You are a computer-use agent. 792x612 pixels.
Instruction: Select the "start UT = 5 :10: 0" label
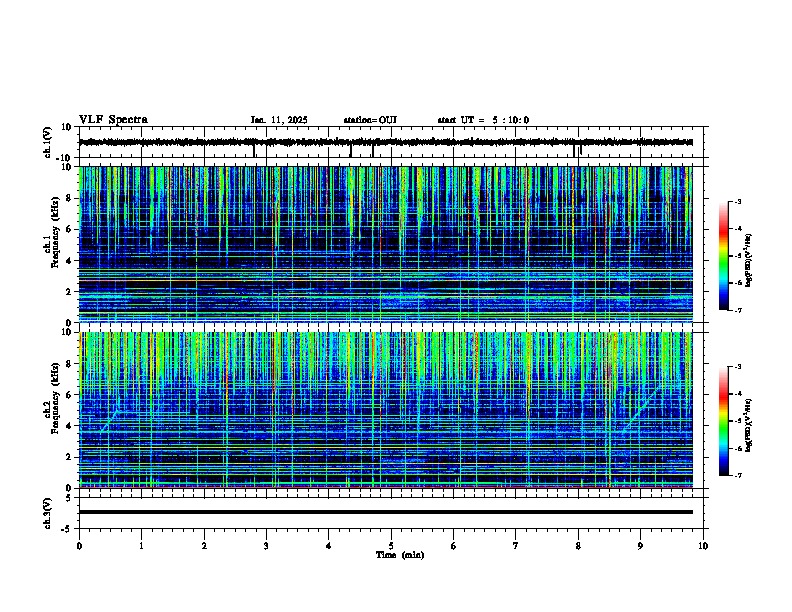tap(483, 120)
